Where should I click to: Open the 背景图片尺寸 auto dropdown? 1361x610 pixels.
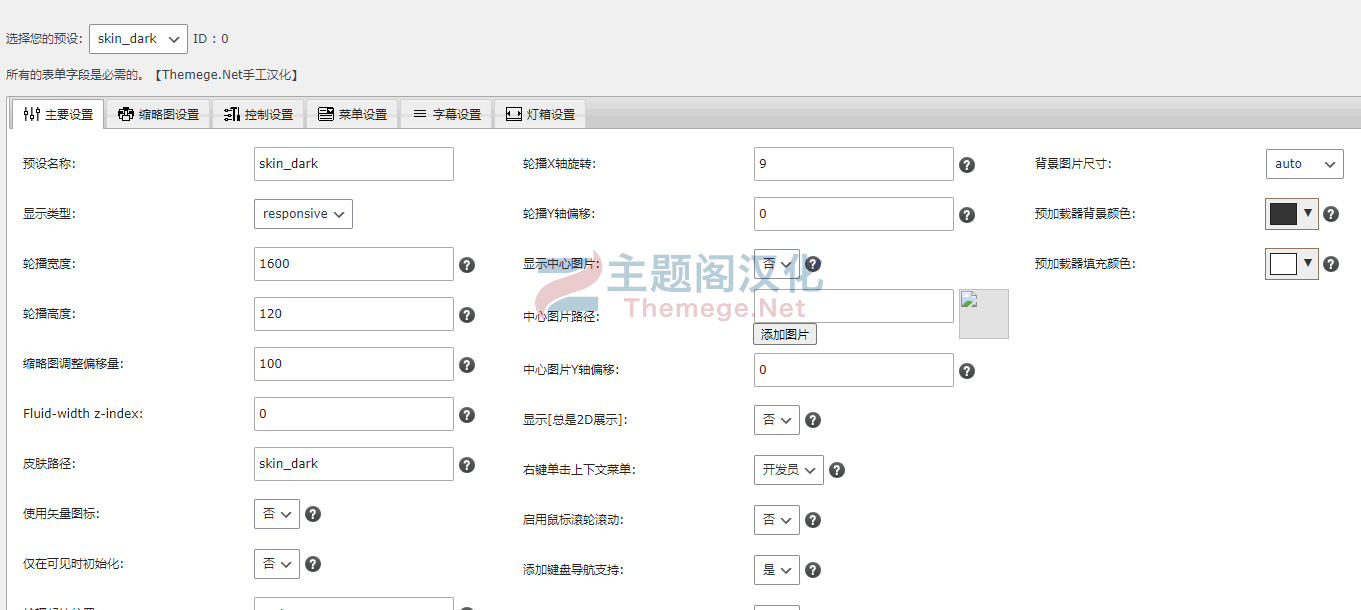point(1305,164)
